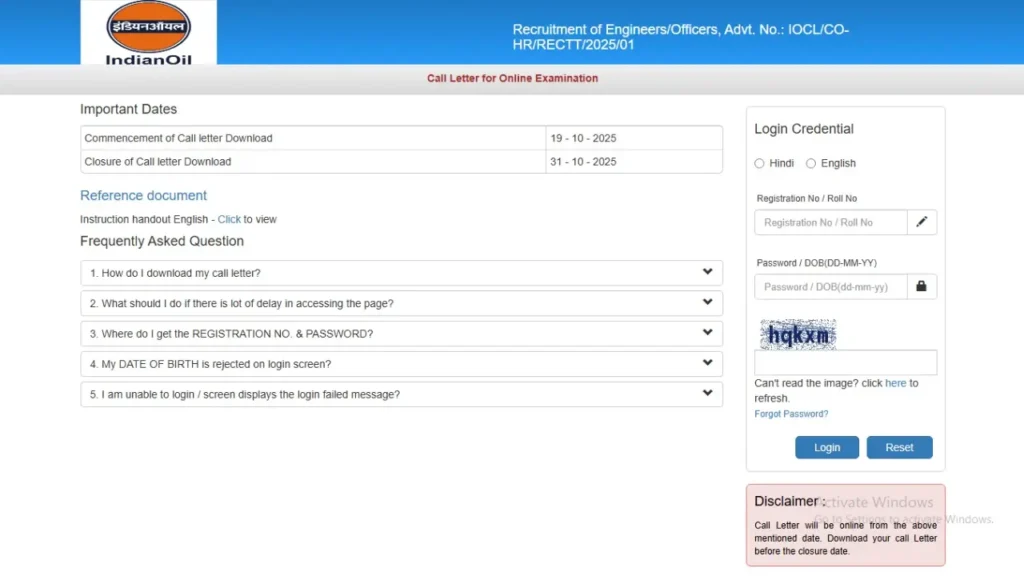Expand FAQ about DATE OF BIRTH rejection
This screenshot has width=1024, height=576.
coord(400,363)
